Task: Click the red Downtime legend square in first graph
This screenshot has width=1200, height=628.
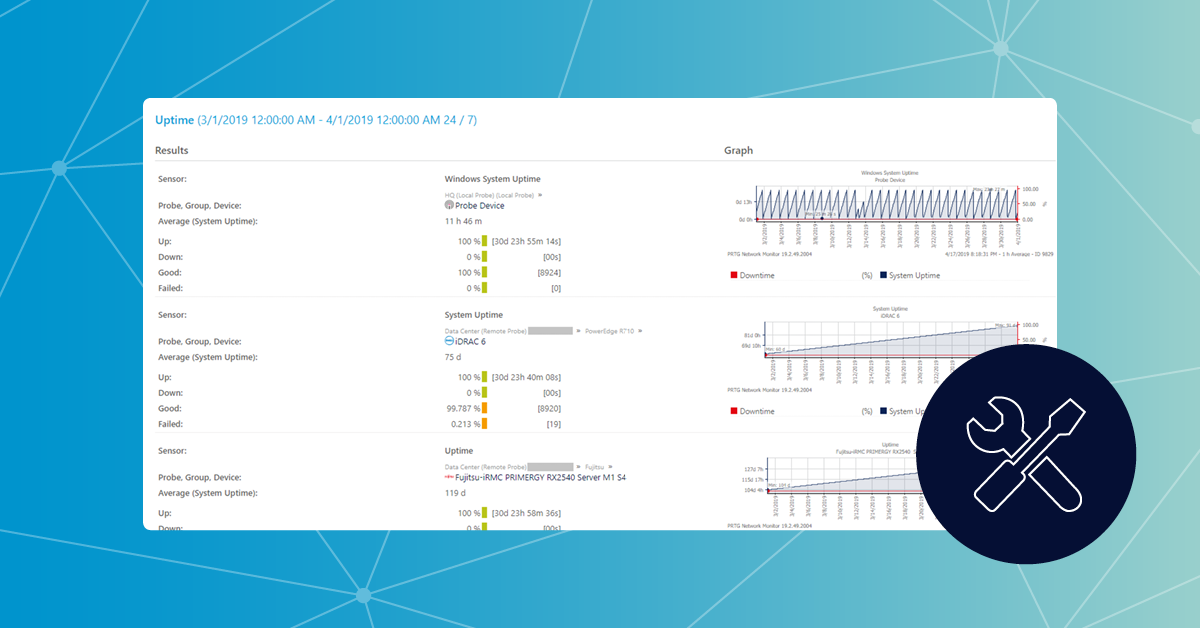Action: [x=732, y=275]
